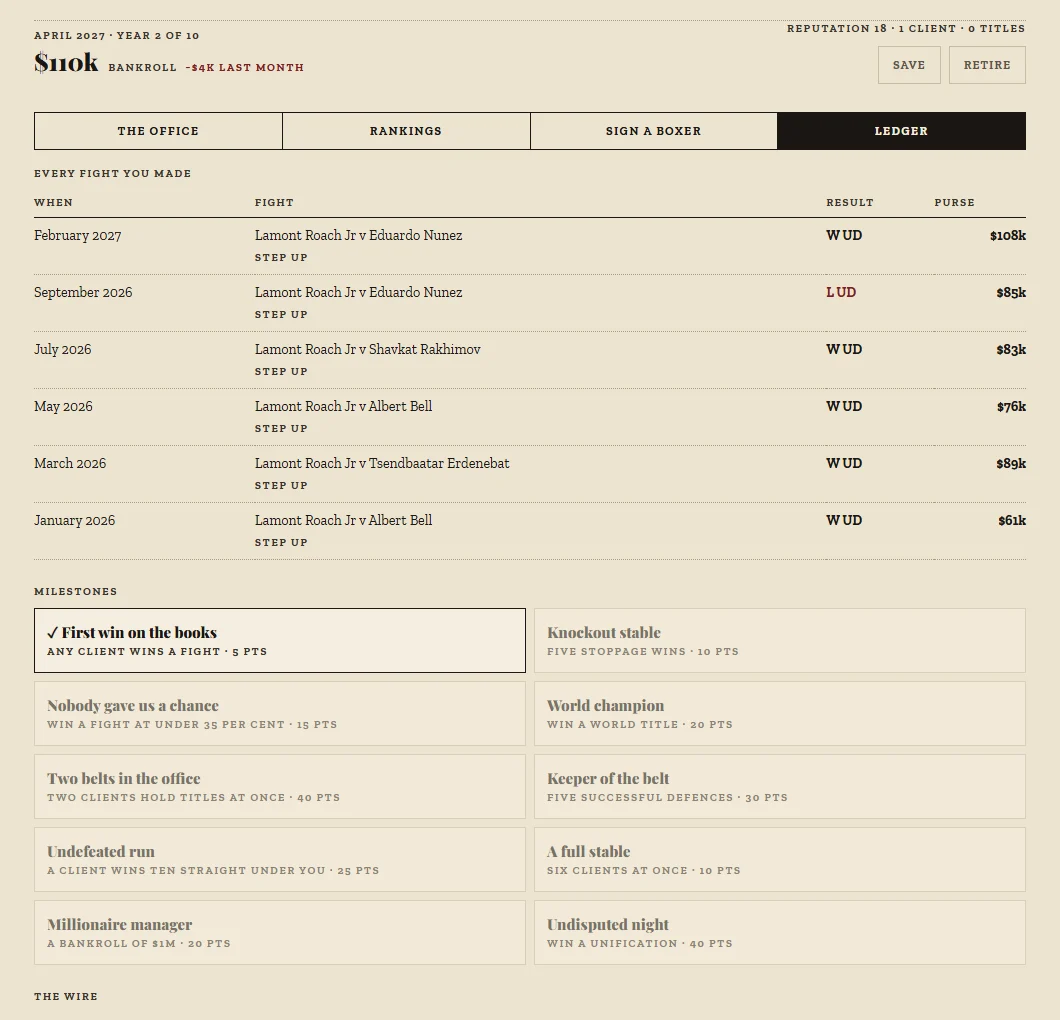This screenshot has height=1020, width=1060.
Task: Click the February 2027 date cell
Action: [78, 235]
